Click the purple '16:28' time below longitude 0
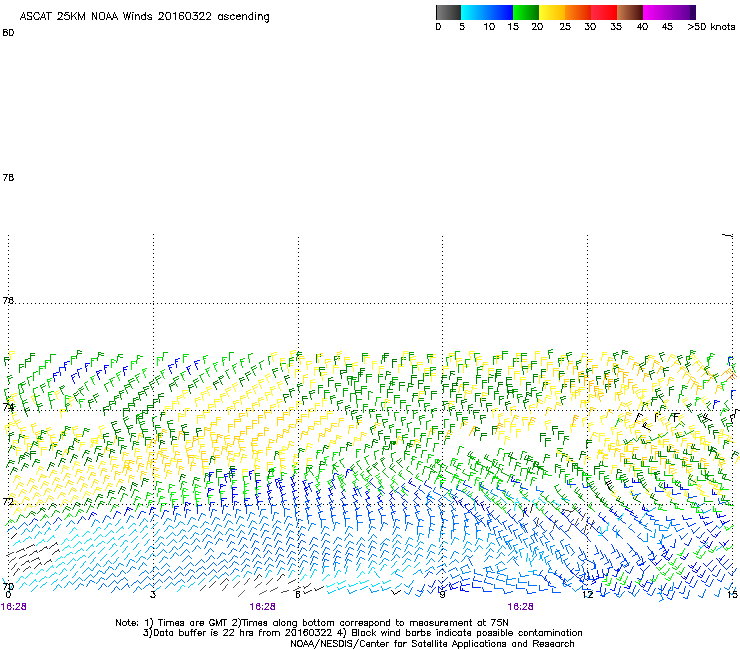Image resolution: width=740 pixels, height=650 pixels. click(x=14, y=607)
